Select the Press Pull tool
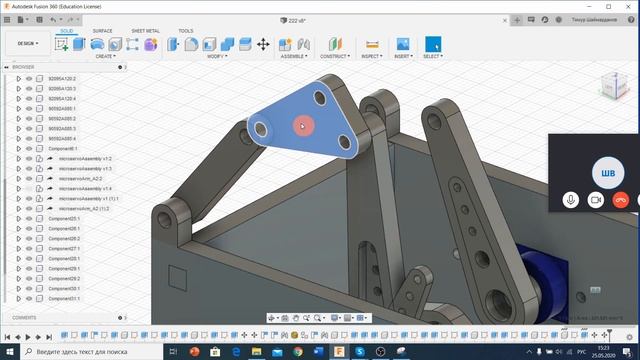The image size is (640, 360). [173, 44]
